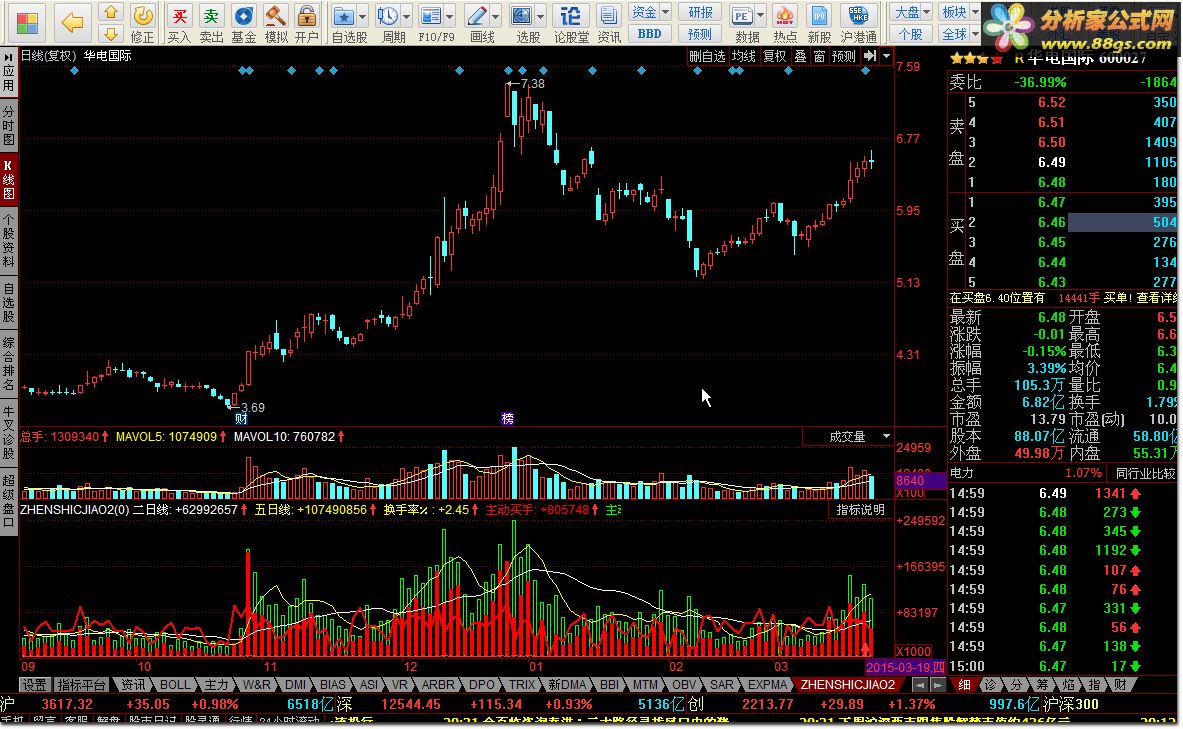Click the 删自选 button
The height and width of the screenshot is (729, 1183).
(707, 56)
